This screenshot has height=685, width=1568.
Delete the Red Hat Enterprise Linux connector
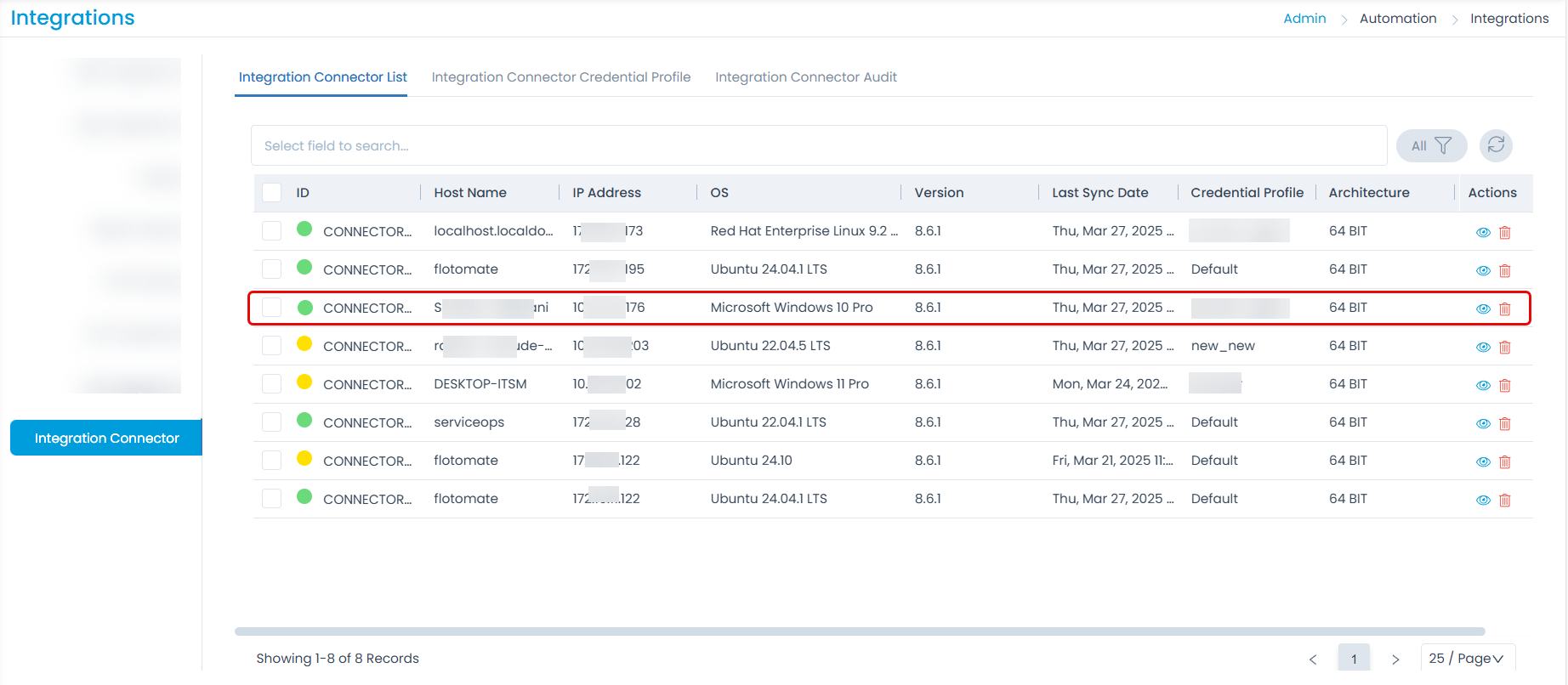pos(1504,232)
